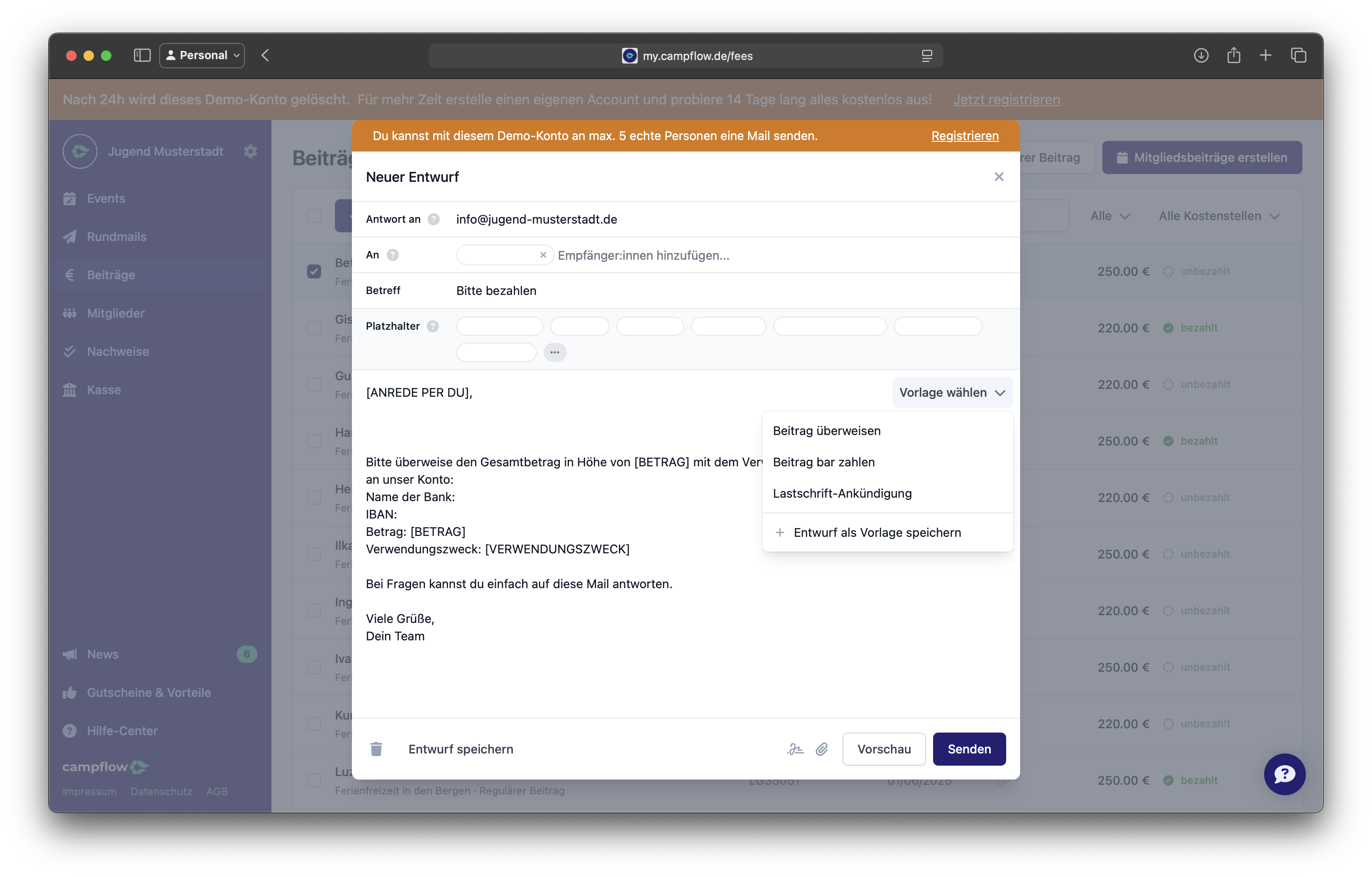Check the checkbox for the Ha row
Screen dimensions: 1372x877
(x=314, y=441)
